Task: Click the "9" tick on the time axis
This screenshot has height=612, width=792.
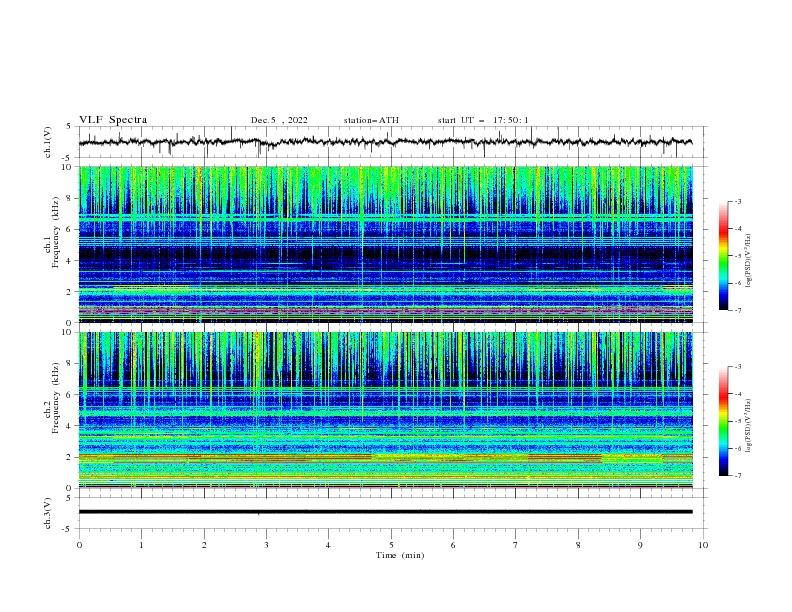Action: 640,545
